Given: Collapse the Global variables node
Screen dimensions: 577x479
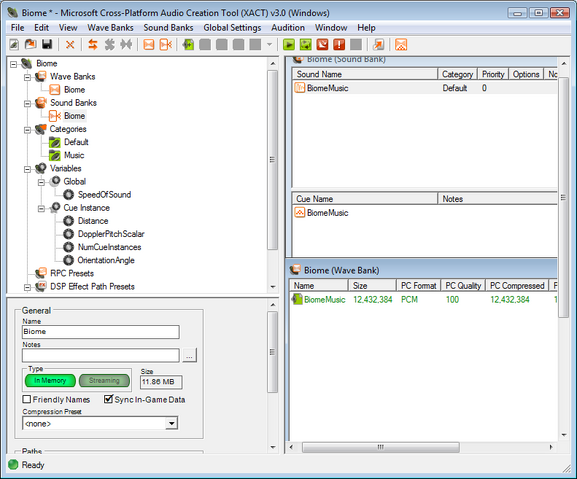Looking at the screenshot, I should tap(41, 182).
